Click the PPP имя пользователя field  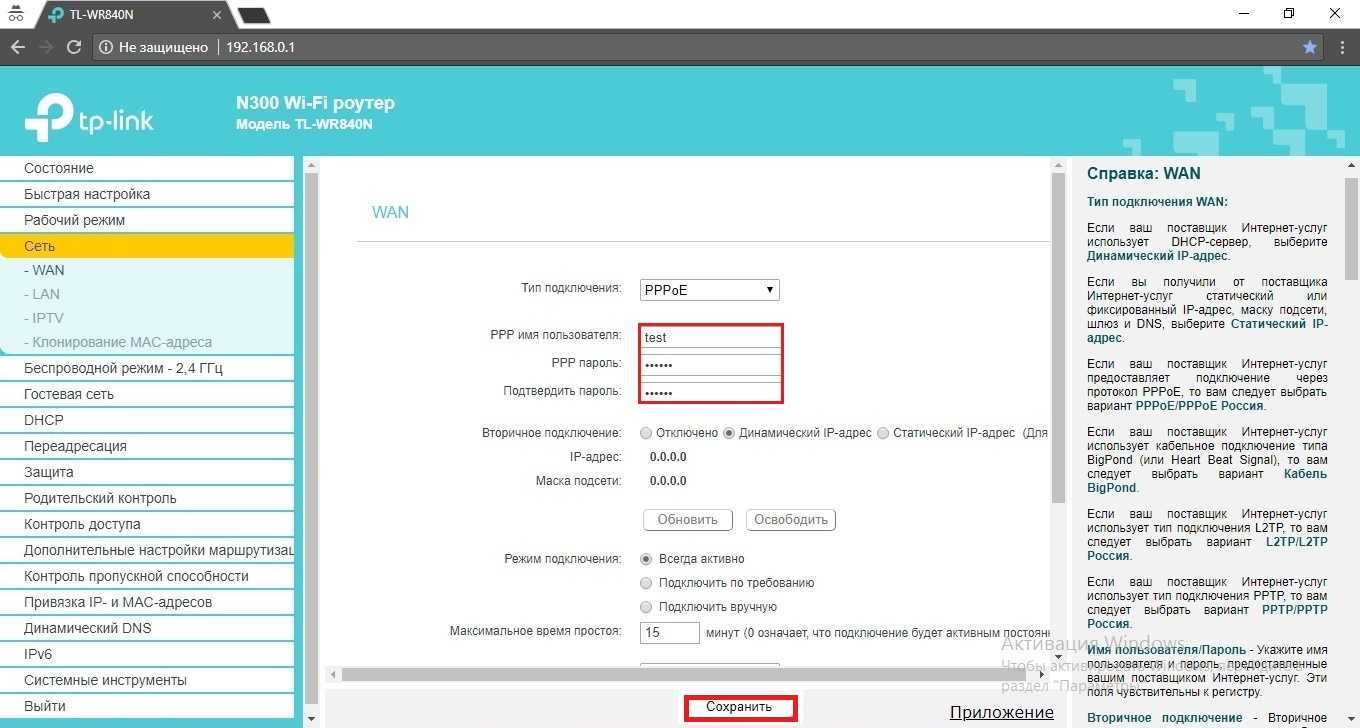(x=710, y=337)
